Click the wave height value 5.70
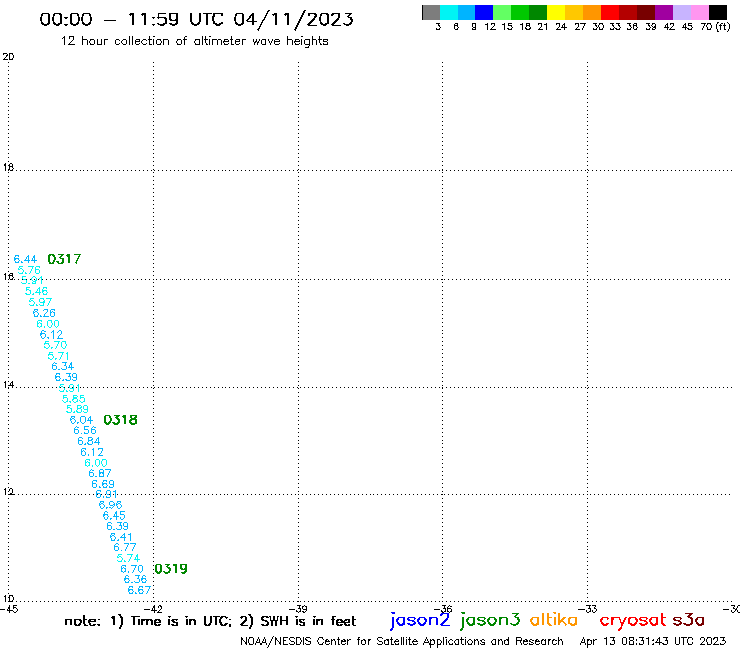The image size is (740, 650). click(55, 345)
